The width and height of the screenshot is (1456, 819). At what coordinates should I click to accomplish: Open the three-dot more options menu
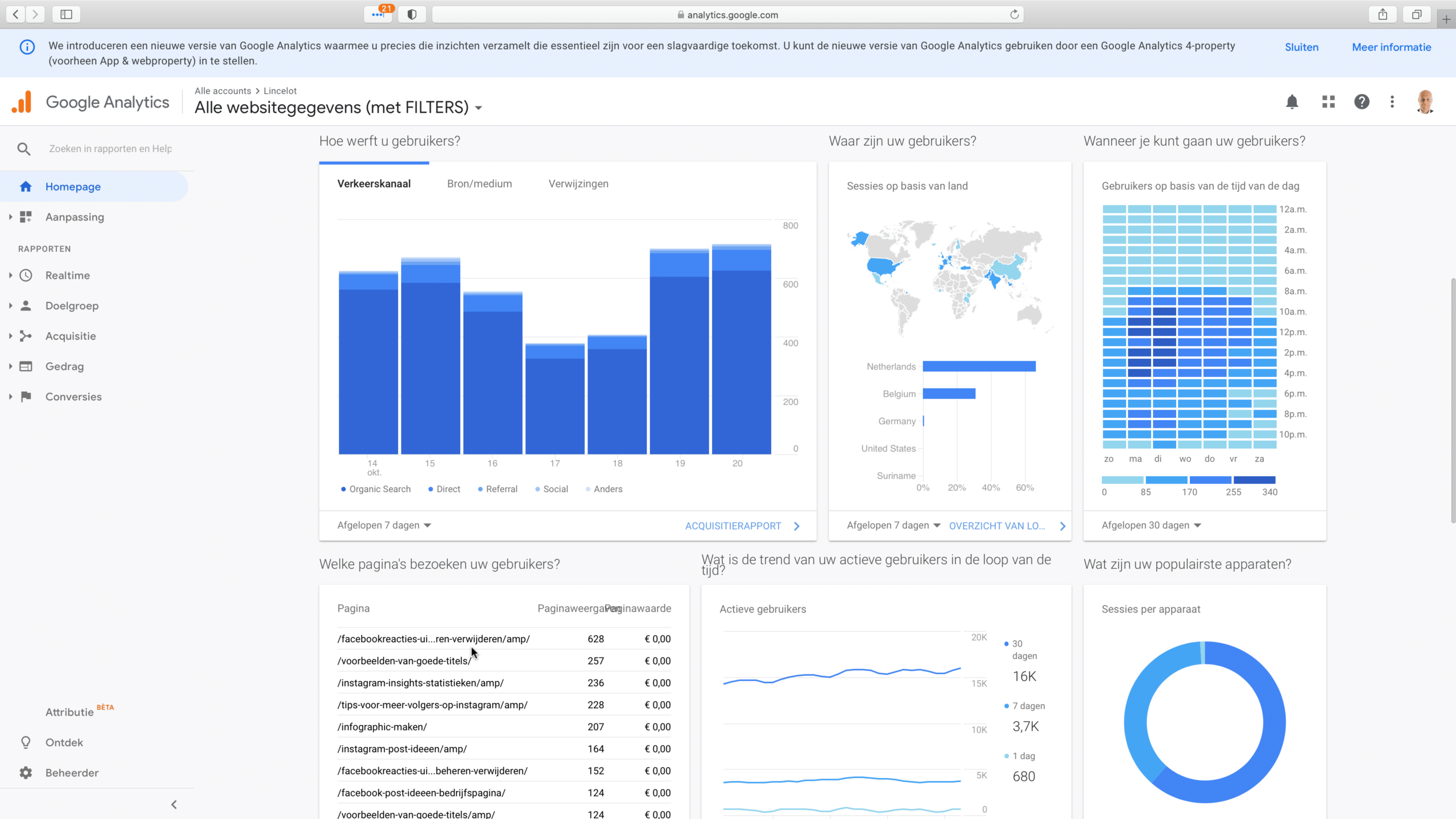tap(1392, 102)
